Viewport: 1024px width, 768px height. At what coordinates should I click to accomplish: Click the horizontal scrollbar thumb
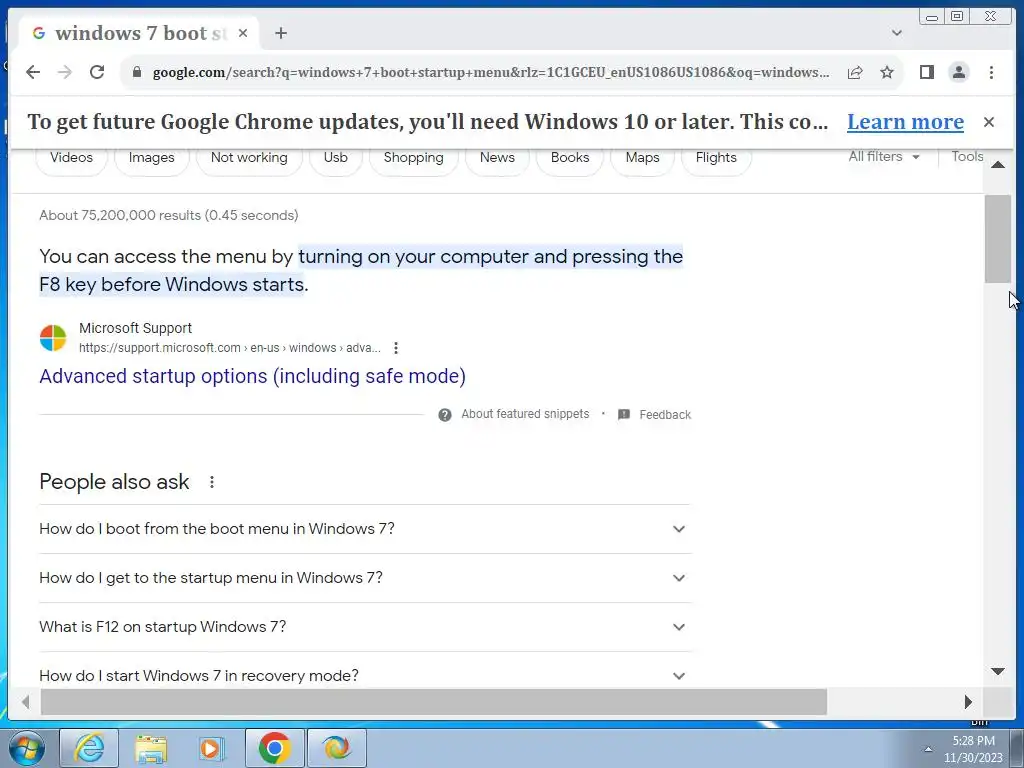434,702
